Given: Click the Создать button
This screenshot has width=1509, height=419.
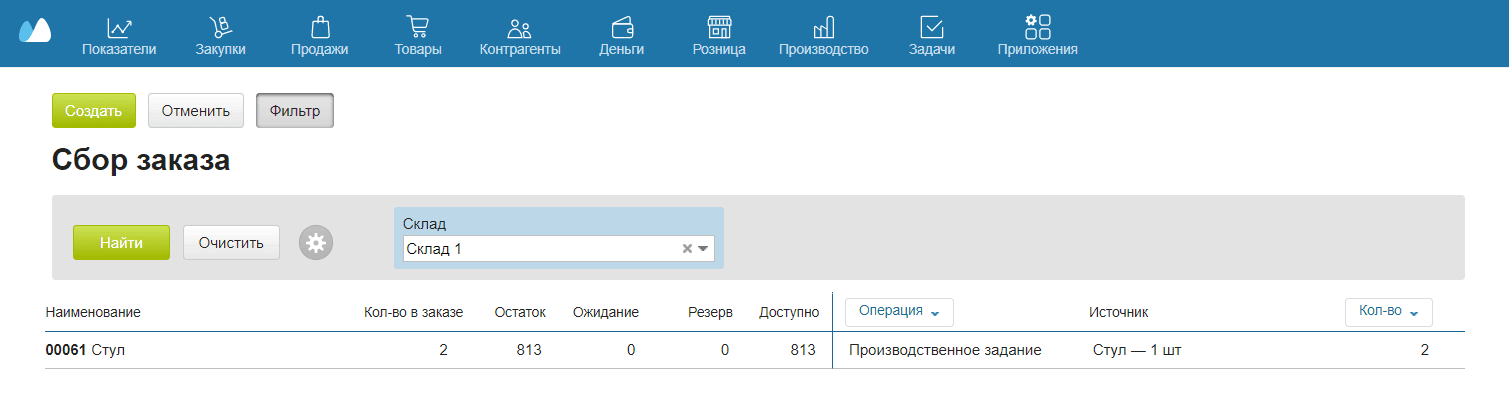Looking at the screenshot, I should click(x=94, y=111).
